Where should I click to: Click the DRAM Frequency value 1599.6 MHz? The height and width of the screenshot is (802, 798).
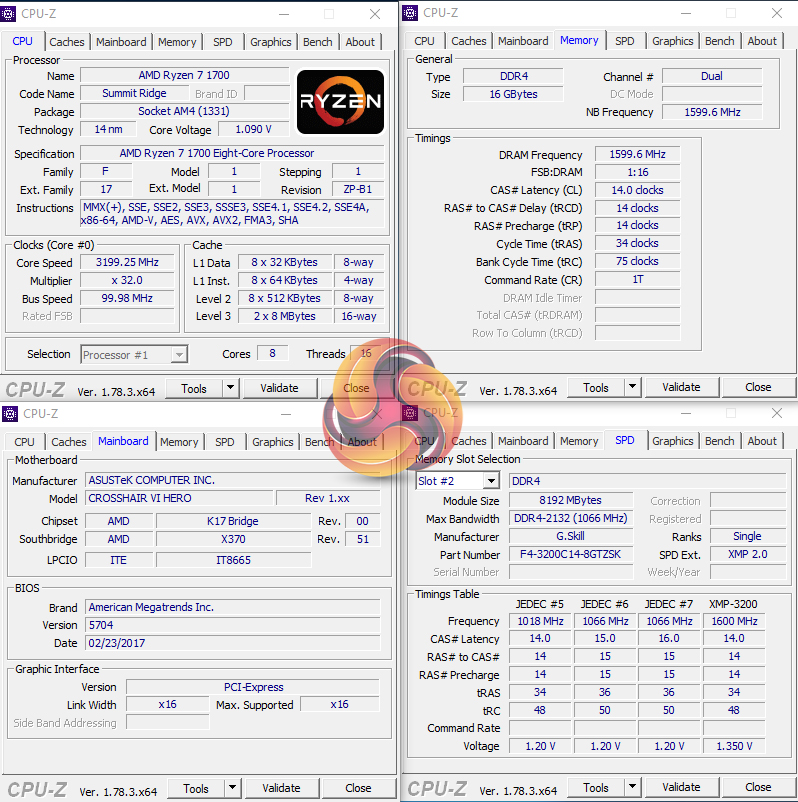click(637, 154)
